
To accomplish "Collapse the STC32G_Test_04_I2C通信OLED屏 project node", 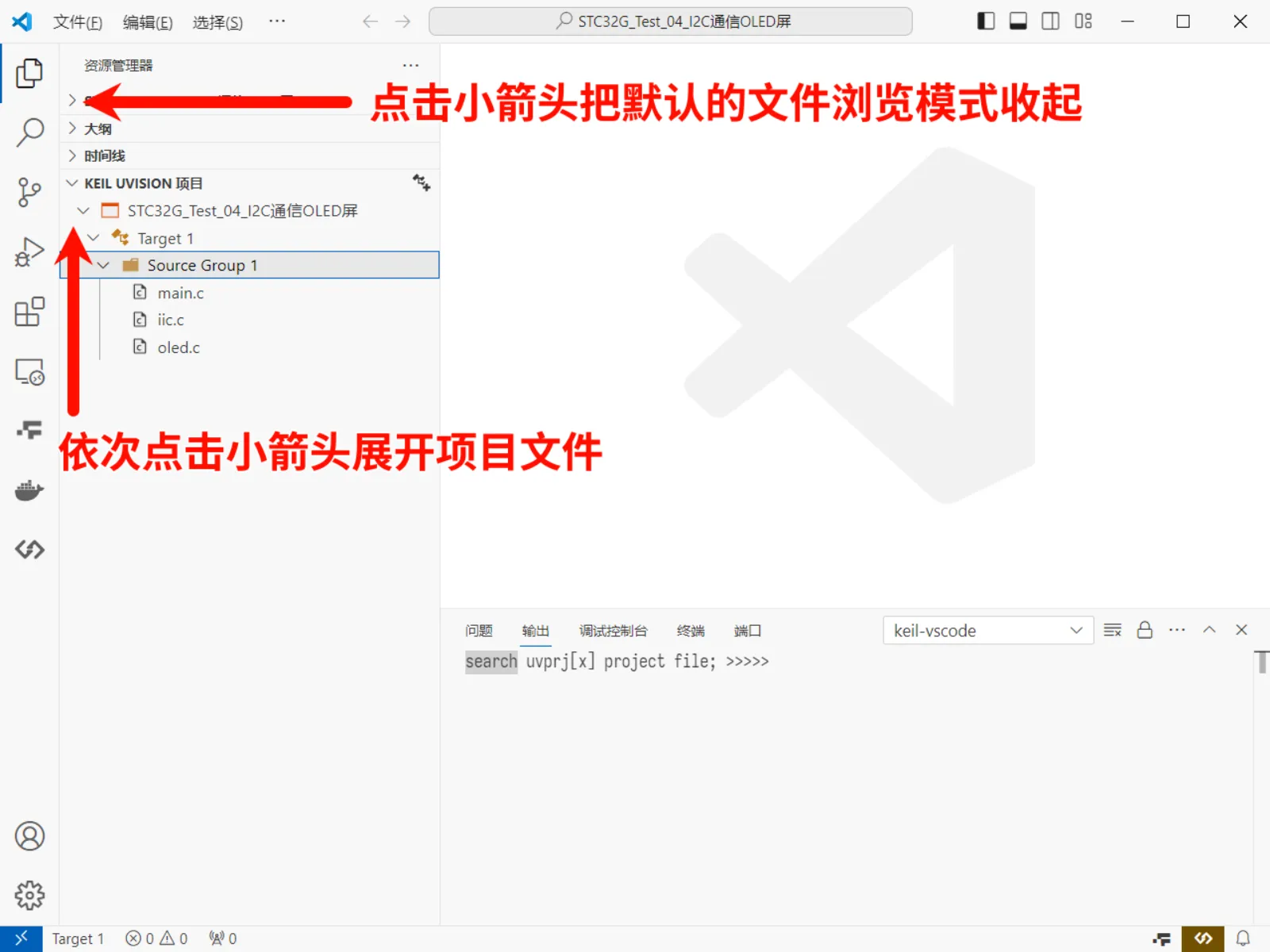I will (x=83, y=210).
